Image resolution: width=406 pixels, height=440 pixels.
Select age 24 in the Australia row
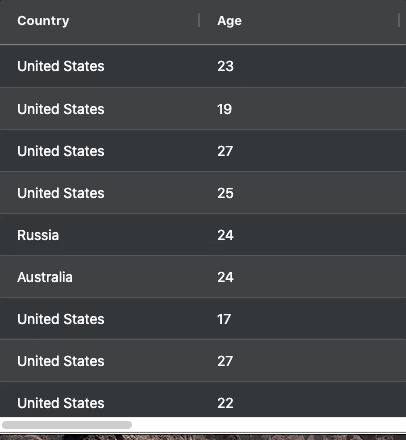point(226,277)
